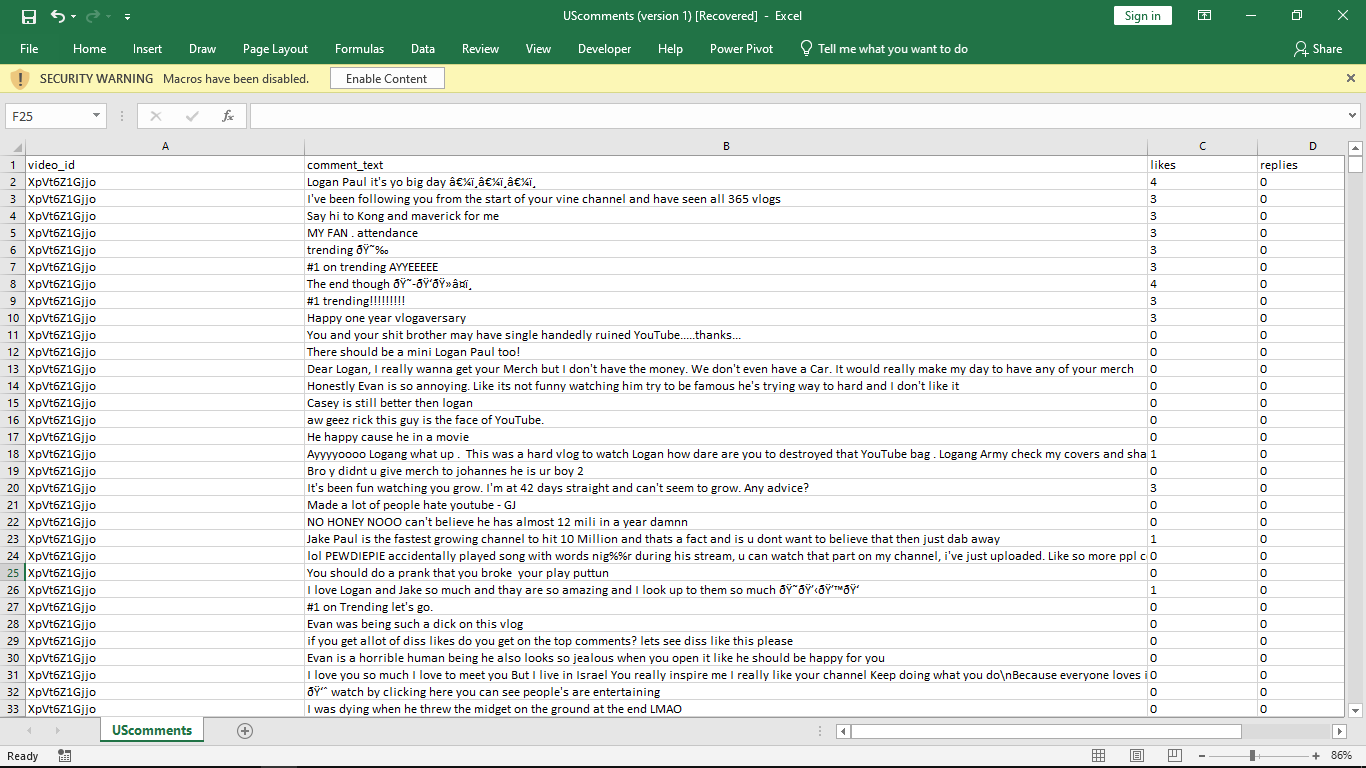Click cell '#1 on Trending let's go.'
1366x768 pixels.
point(726,607)
